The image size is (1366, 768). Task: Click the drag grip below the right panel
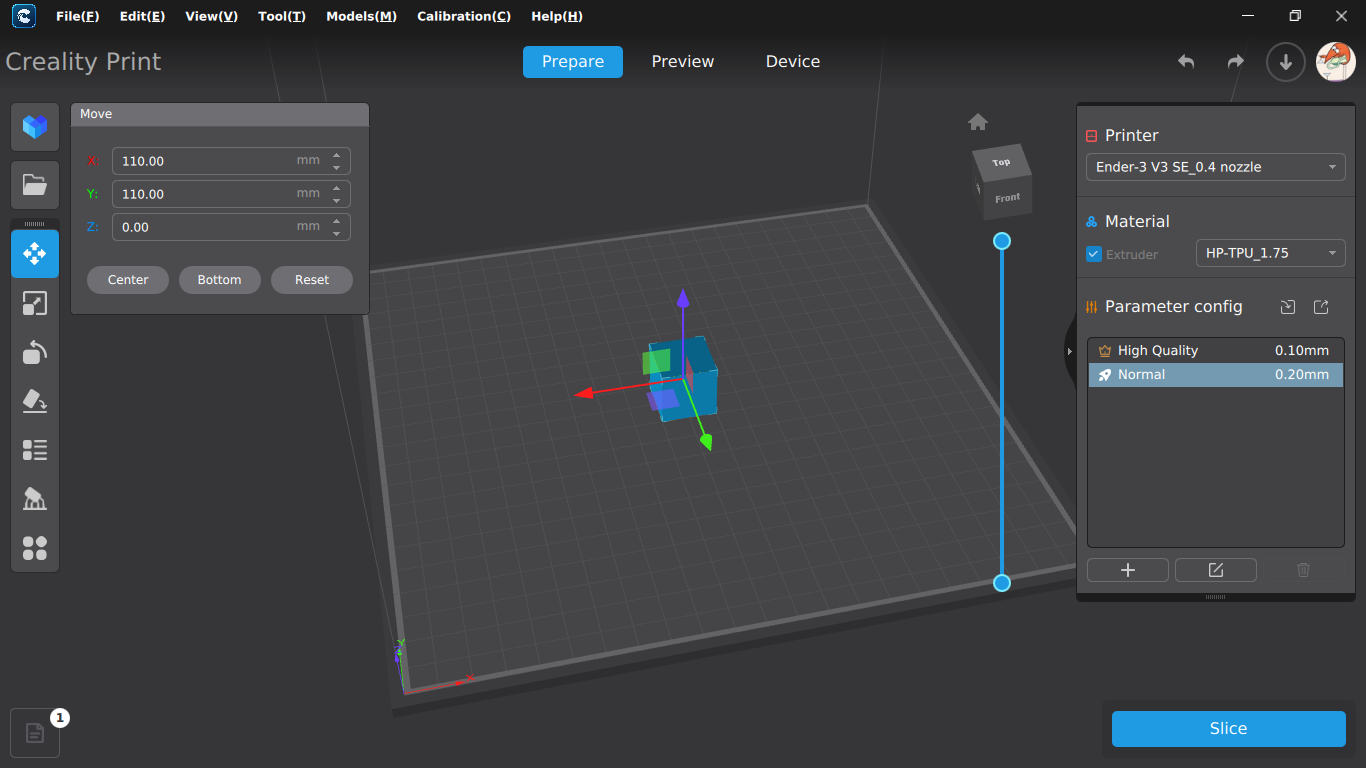click(1216, 597)
